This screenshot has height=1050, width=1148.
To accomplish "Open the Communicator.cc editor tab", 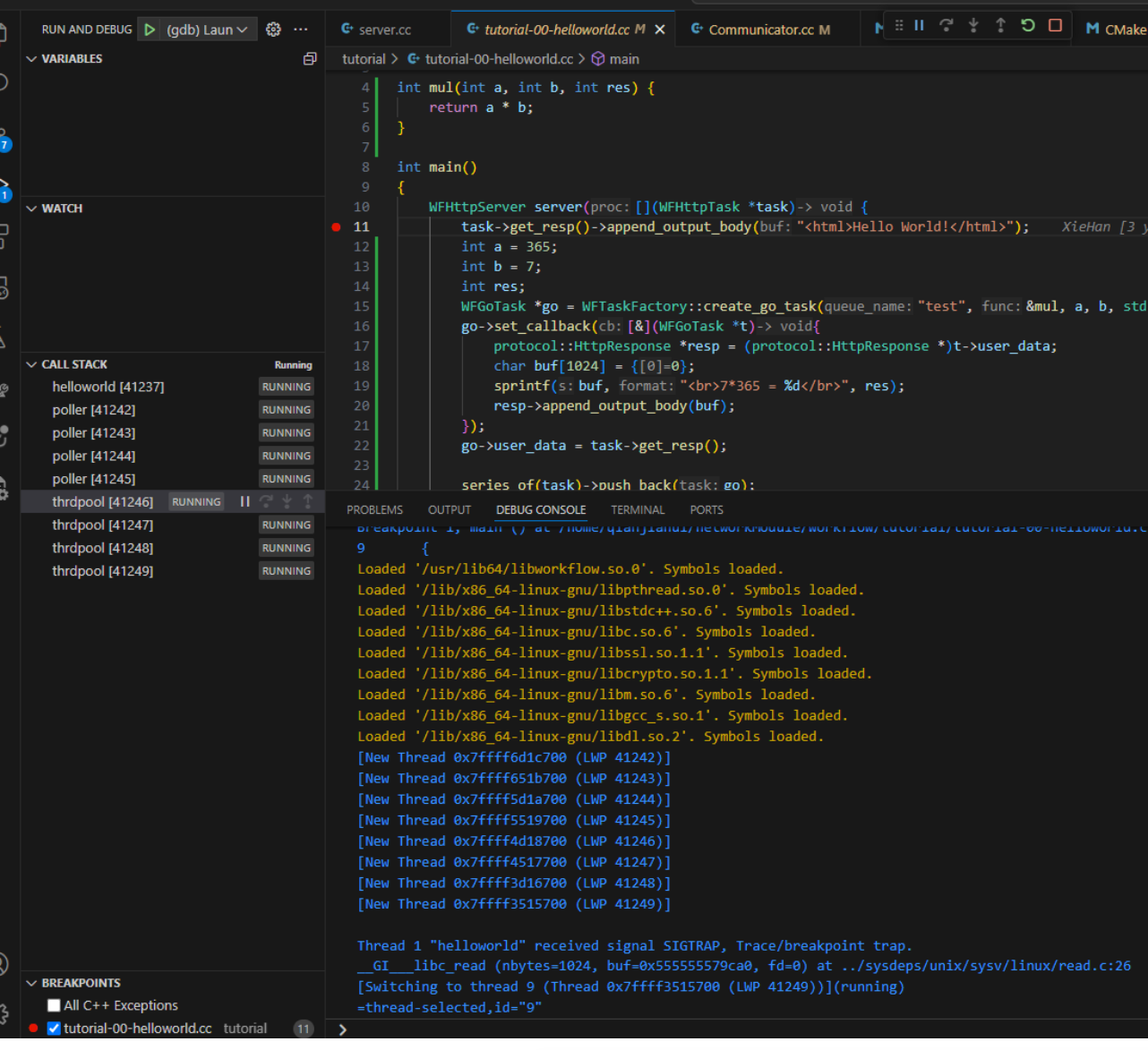I will tap(760, 30).
